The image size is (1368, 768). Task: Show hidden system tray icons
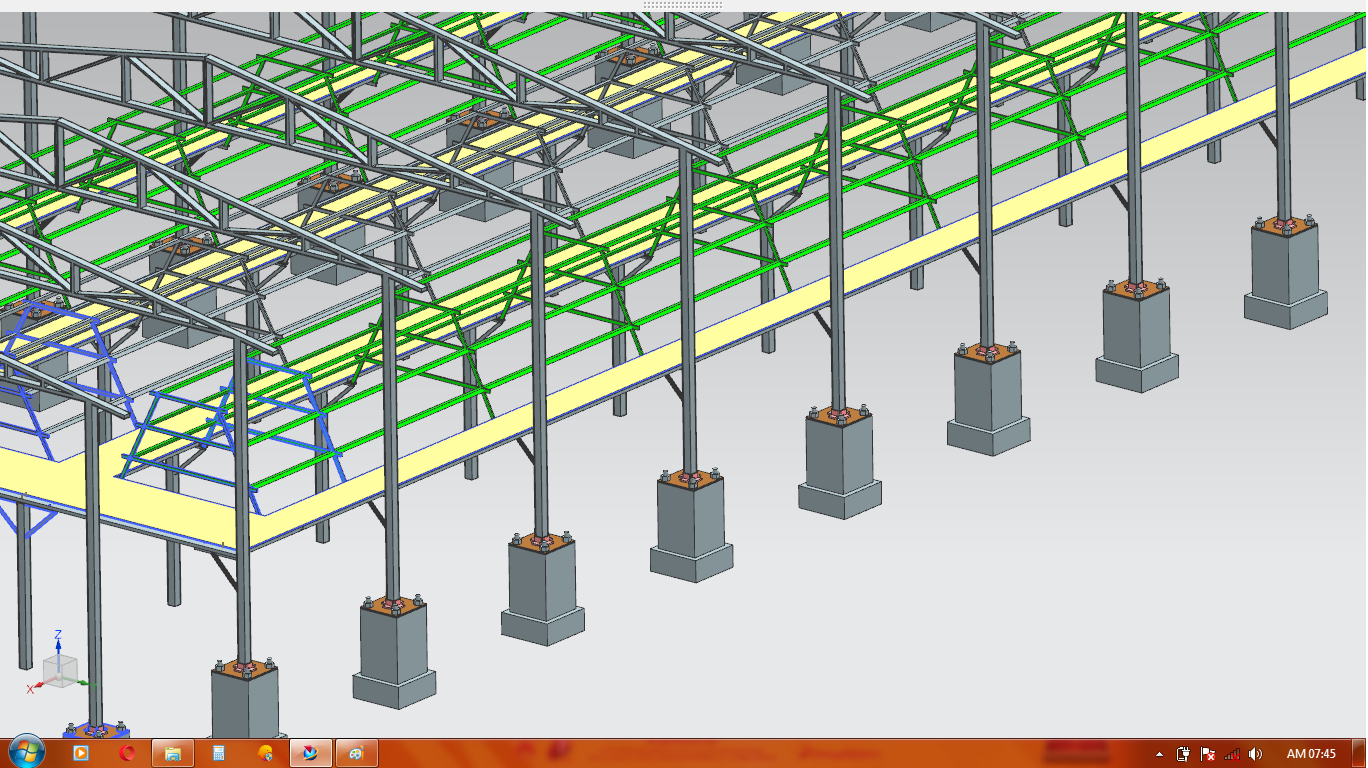pyautogui.click(x=1160, y=754)
